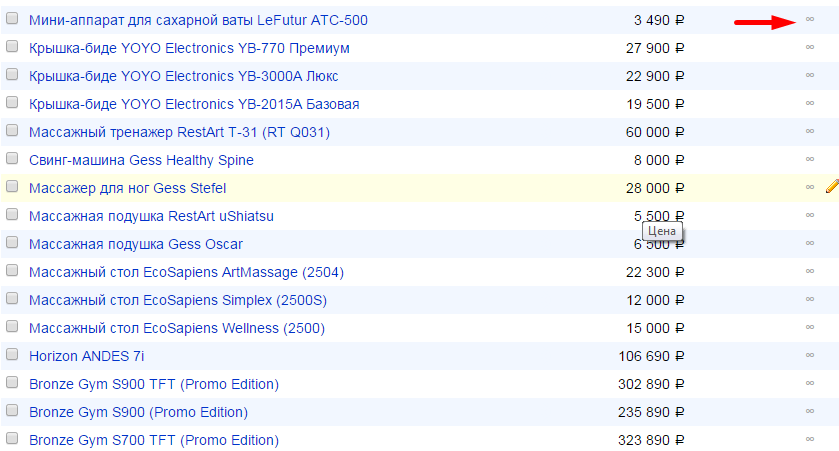Viewport: 839px width, 451px height.
Task: Click price 323 890 ₽
Action: (x=652, y=440)
